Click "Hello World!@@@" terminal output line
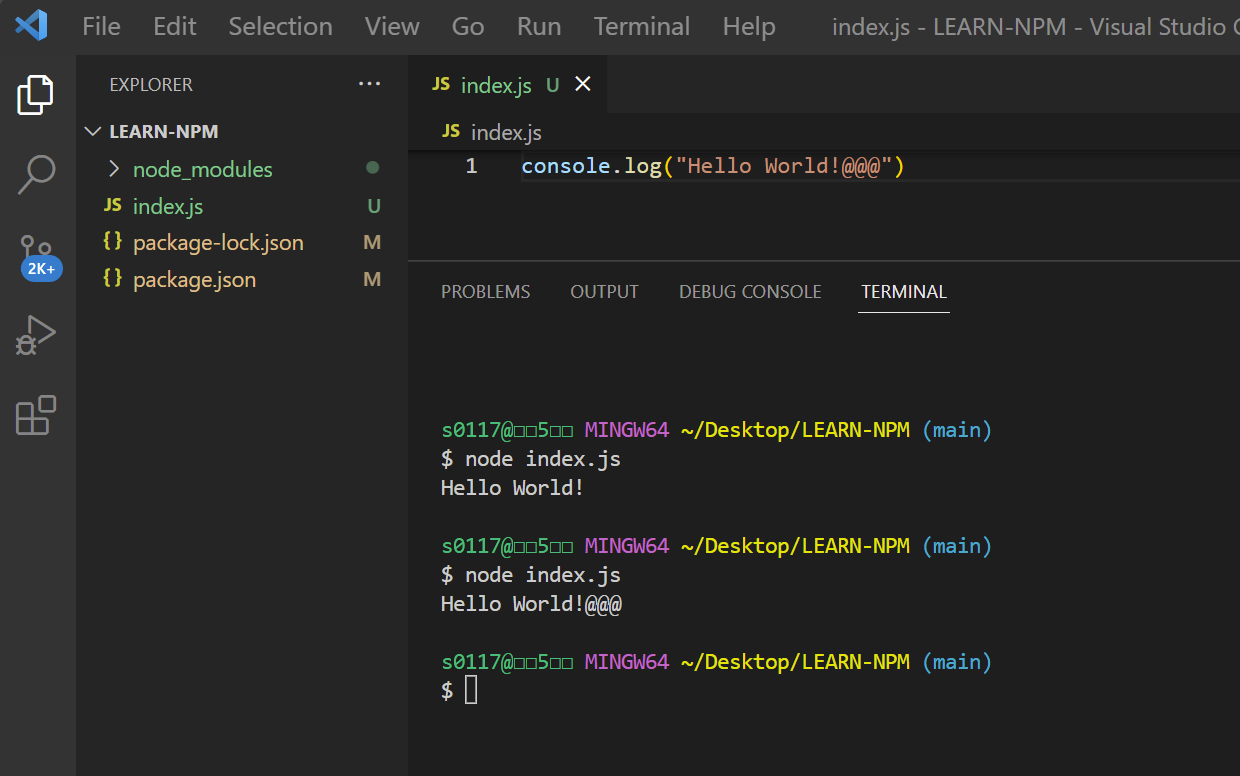Image resolution: width=1240 pixels, height=776 pixels. tap(531, 604)
